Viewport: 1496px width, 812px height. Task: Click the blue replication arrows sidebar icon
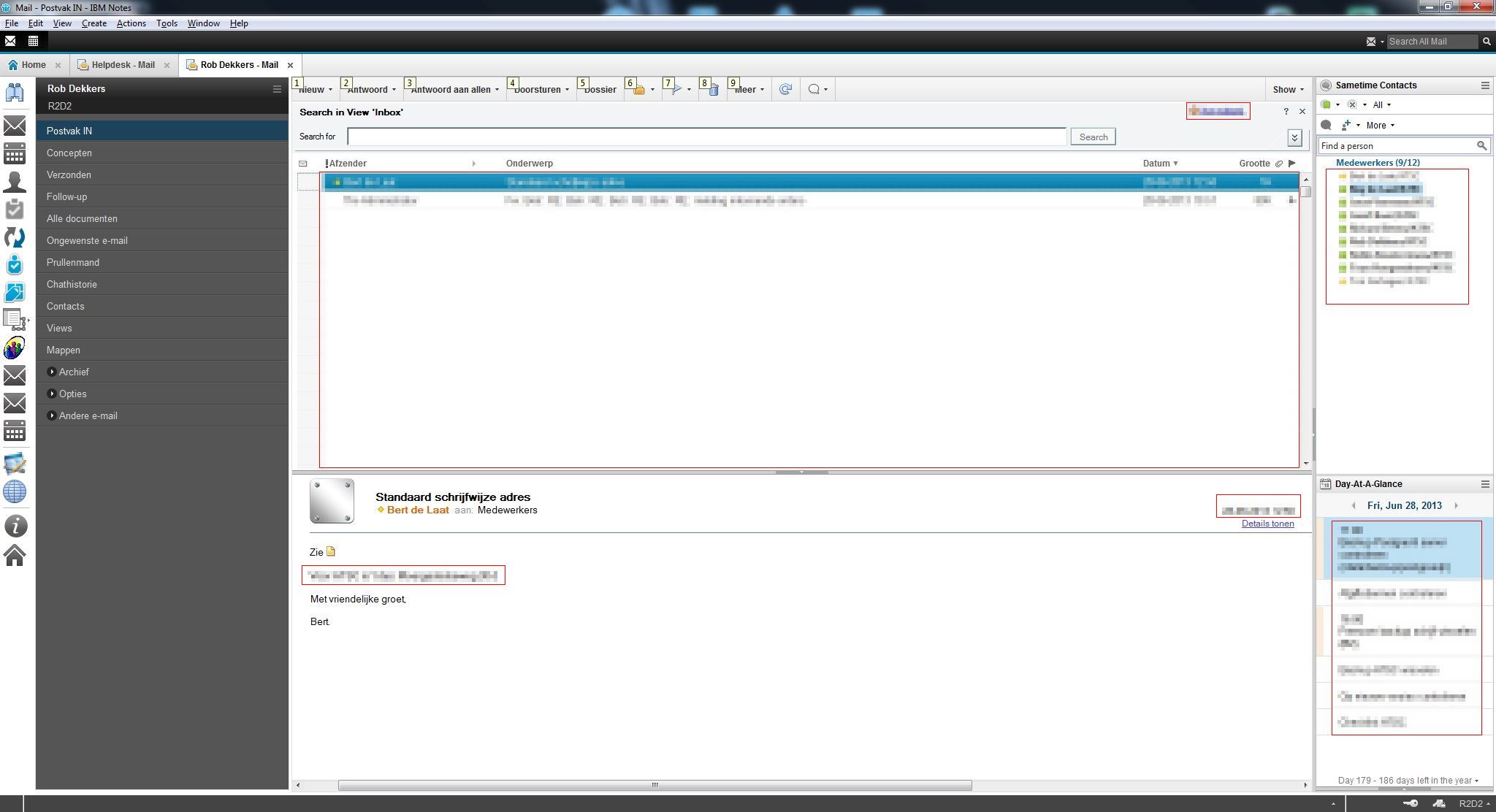click(15, 237)
